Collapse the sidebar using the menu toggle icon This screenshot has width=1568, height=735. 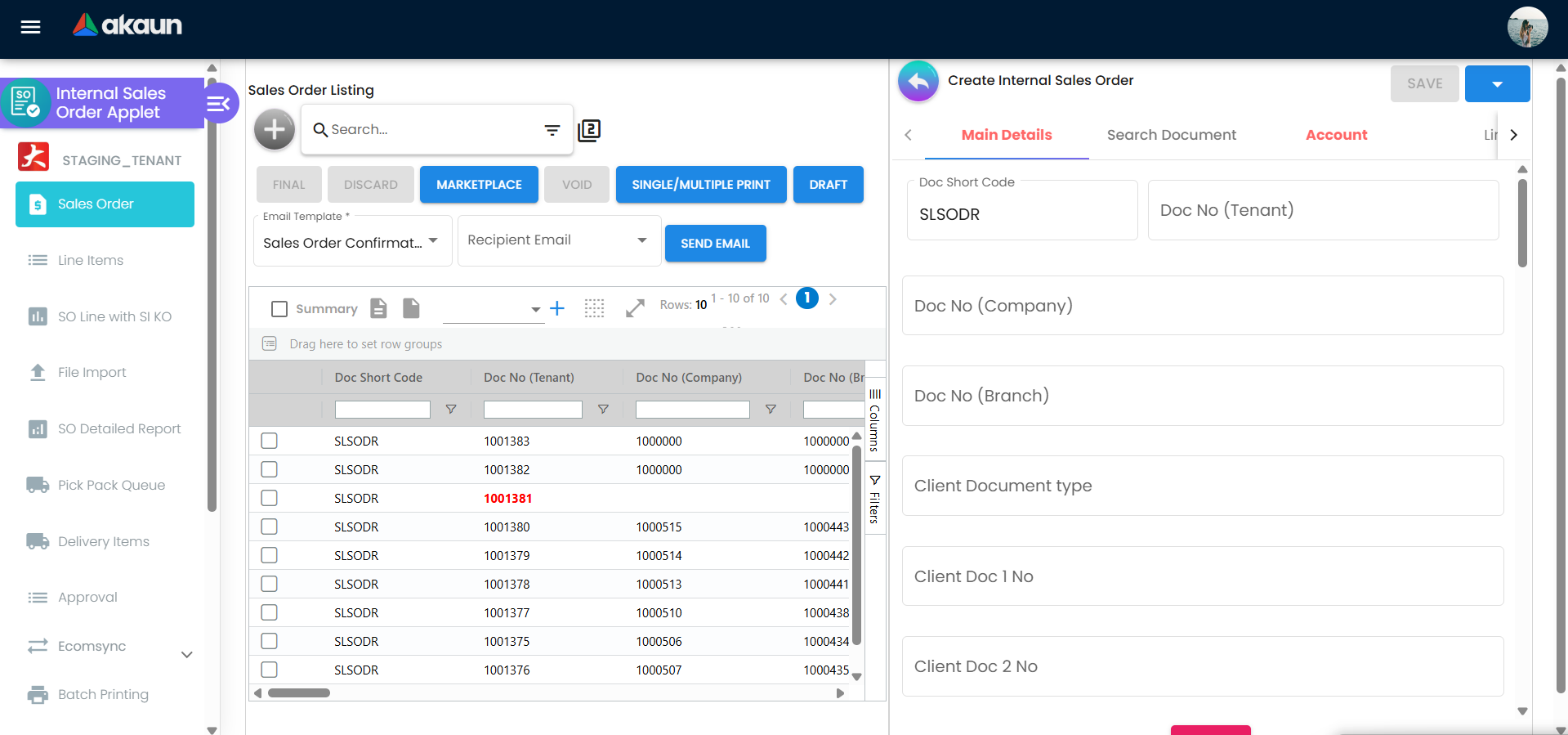(x=218, y=103)
